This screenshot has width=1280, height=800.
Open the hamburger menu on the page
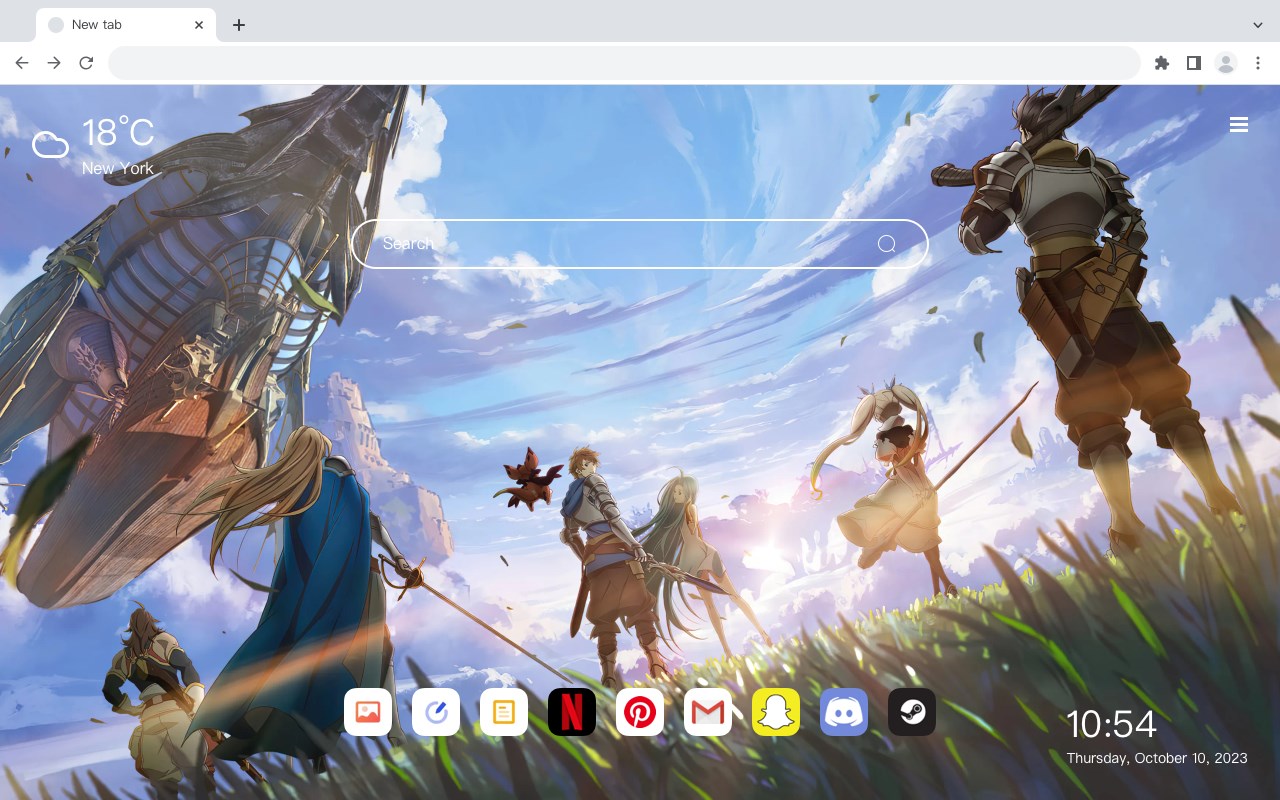1239,125
